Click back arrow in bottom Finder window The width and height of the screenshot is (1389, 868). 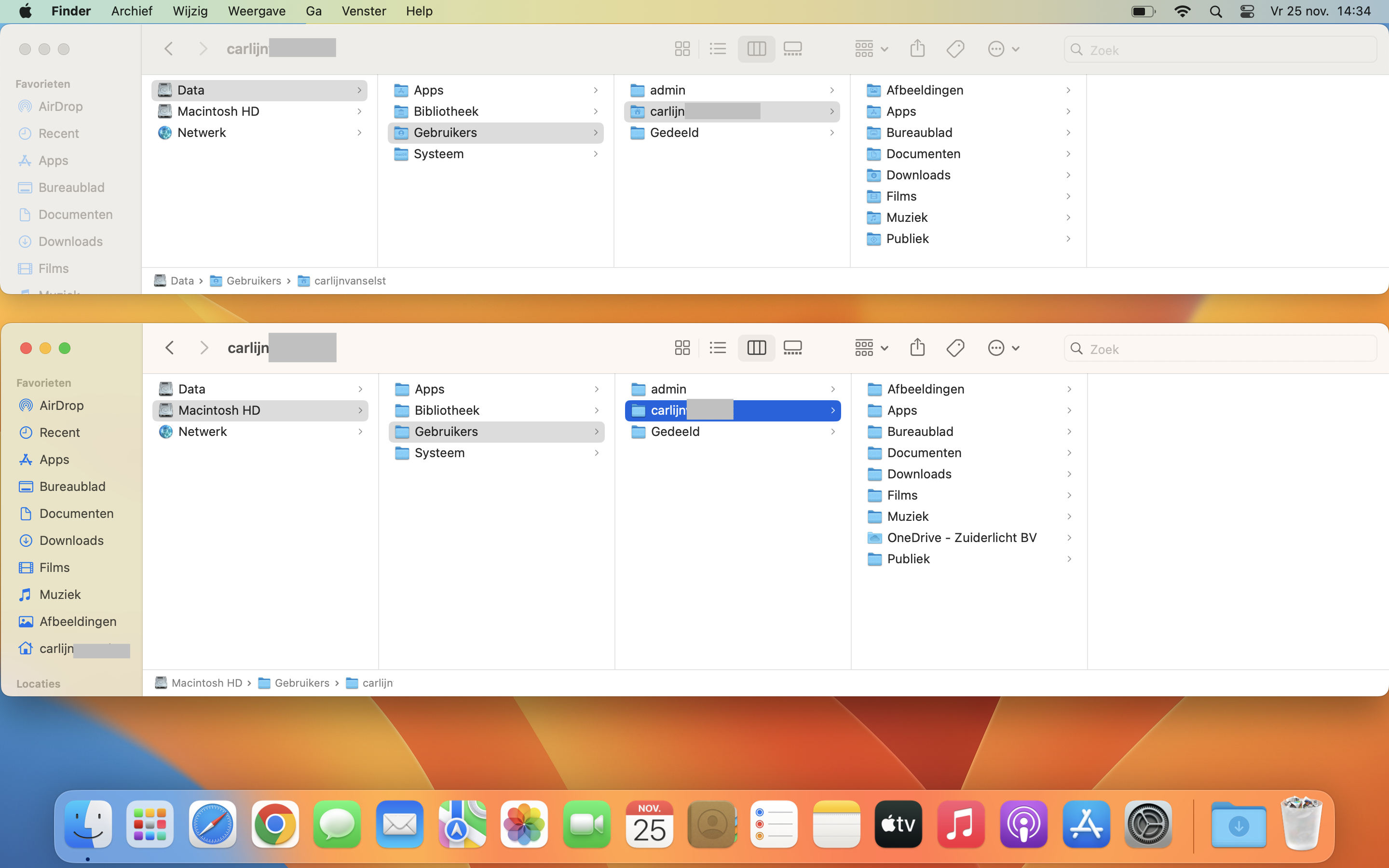click(x=169, y=348)
